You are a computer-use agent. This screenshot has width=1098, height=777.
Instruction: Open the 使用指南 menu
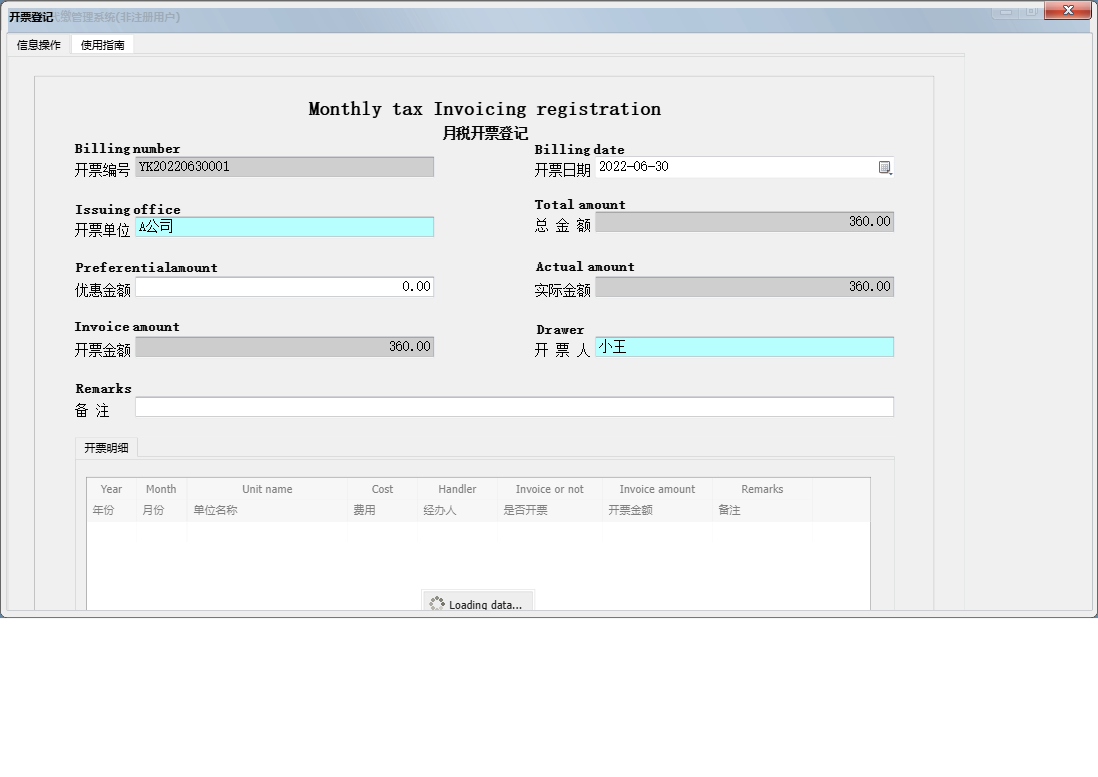click(103, 45)
